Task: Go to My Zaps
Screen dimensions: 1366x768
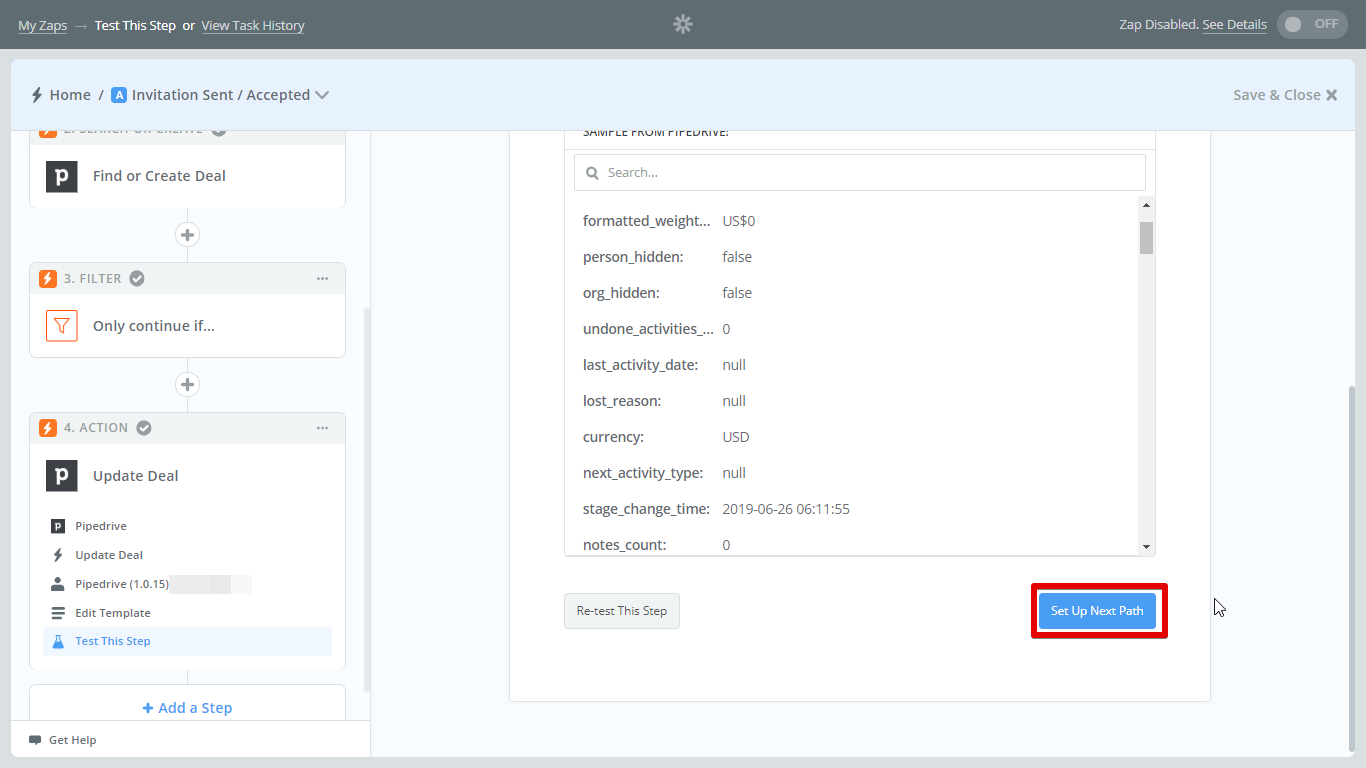Action: [42, 26]
